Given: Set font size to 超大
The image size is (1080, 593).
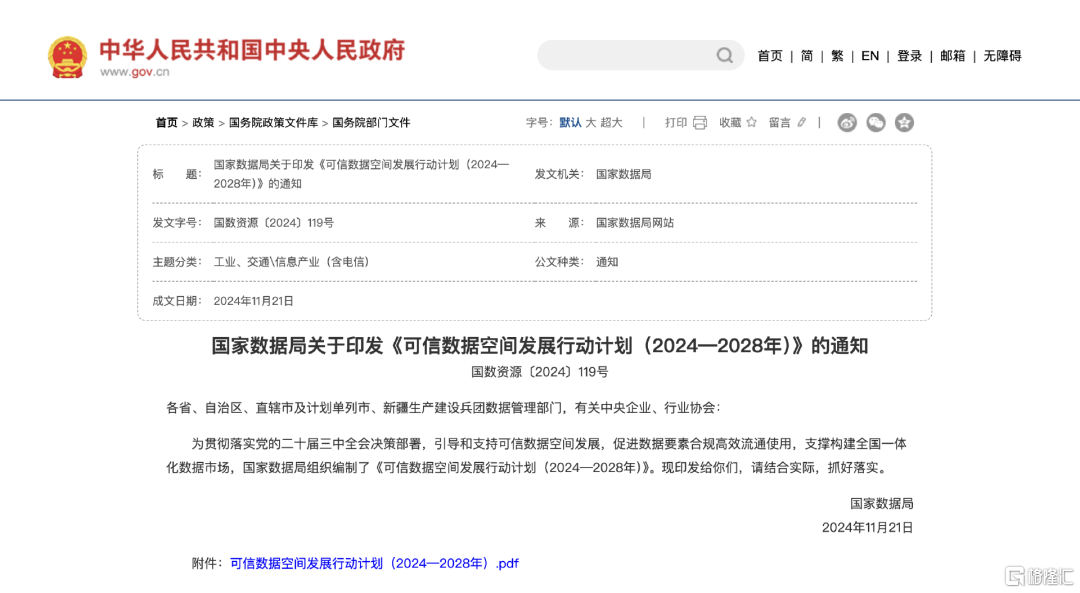Looking at the screenshot, I should point(611,123).
